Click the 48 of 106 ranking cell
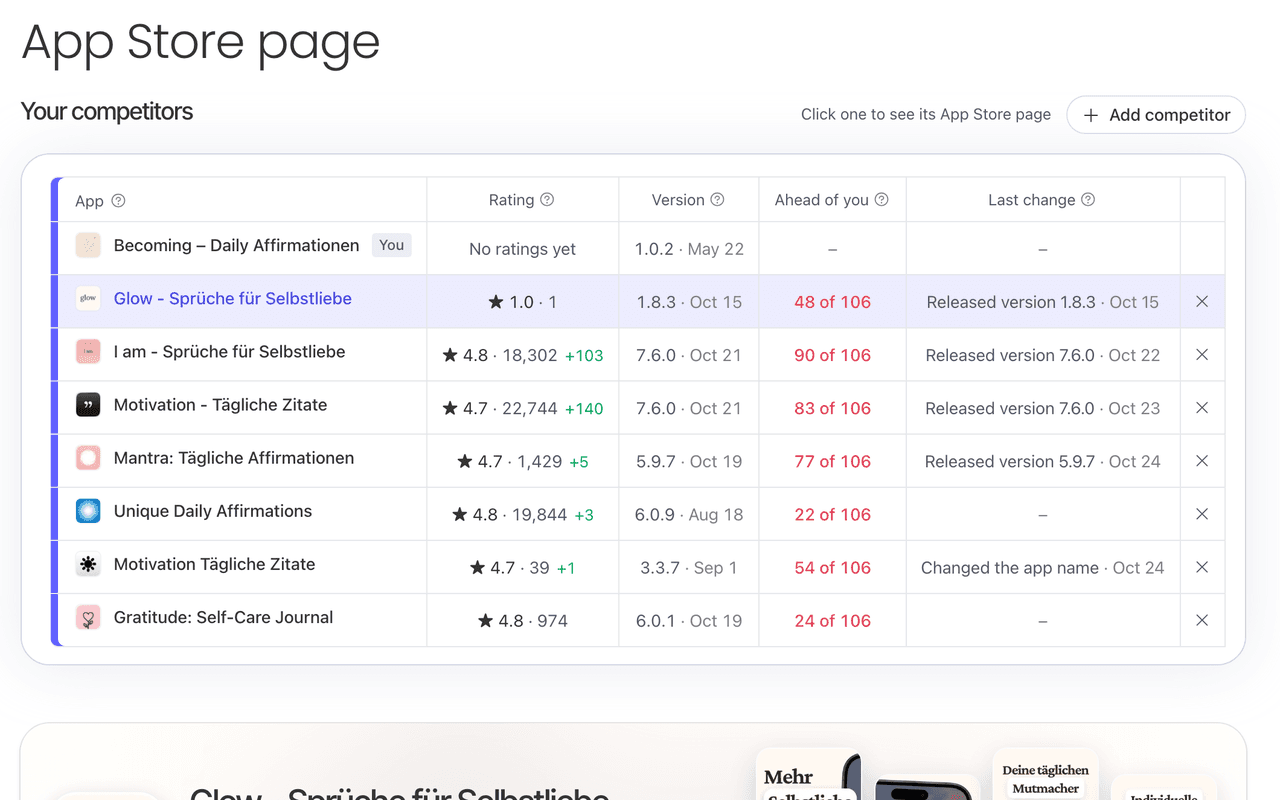1280x800 pixels. point(832,302)
